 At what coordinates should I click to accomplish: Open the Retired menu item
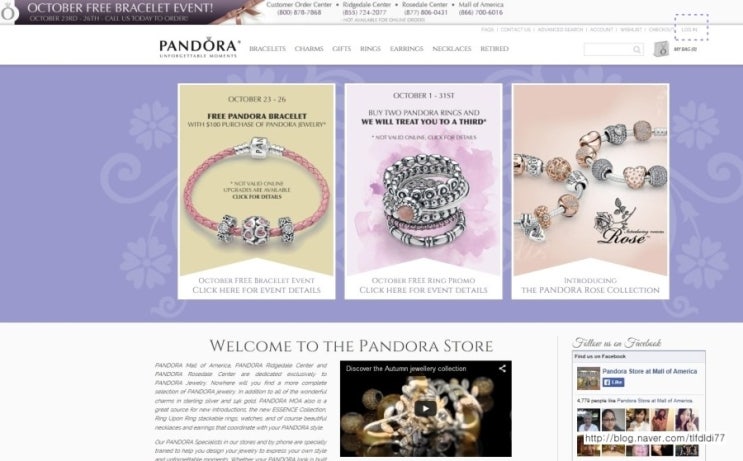point(494,49)
